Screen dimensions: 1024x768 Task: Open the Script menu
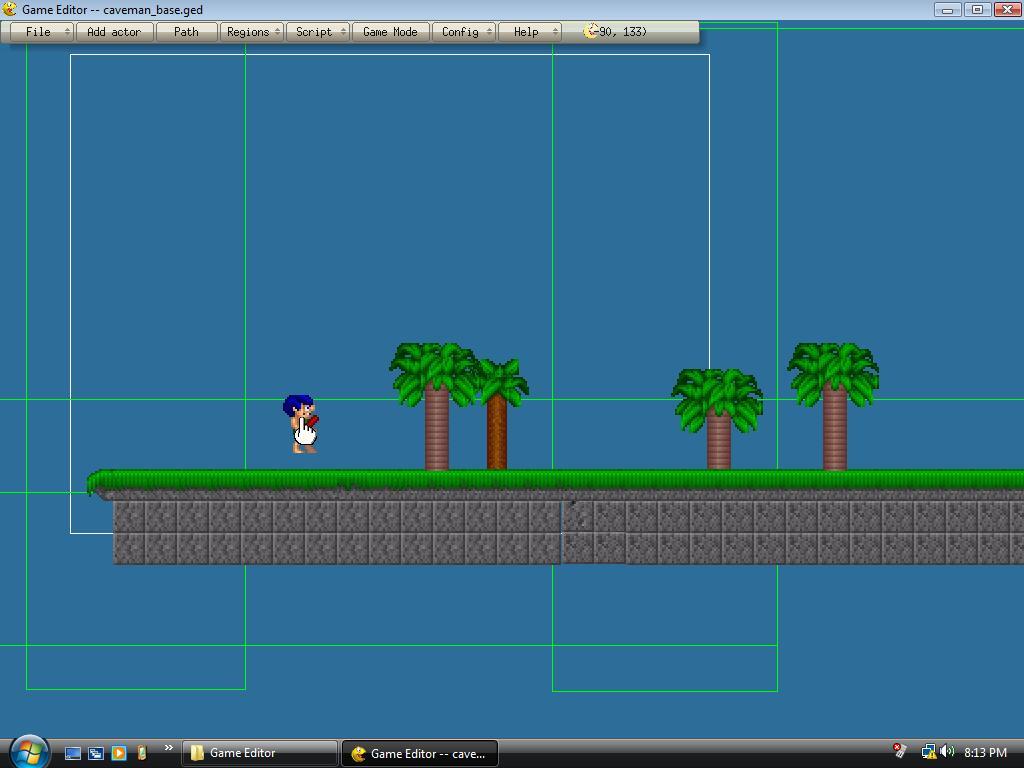click(313, 31)
